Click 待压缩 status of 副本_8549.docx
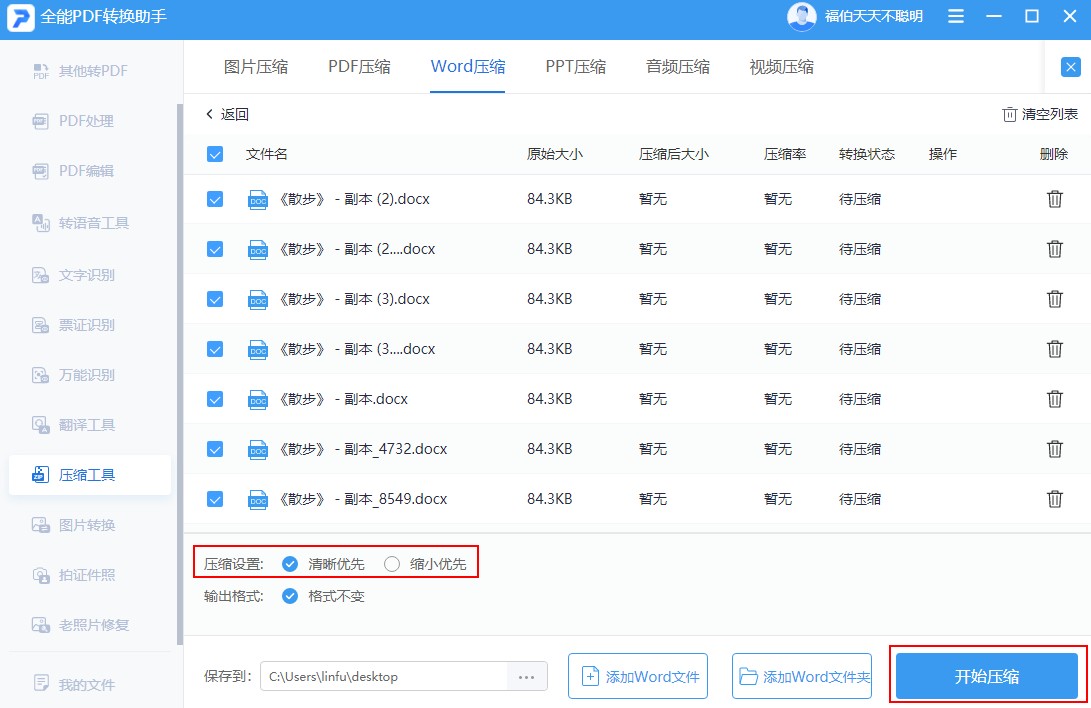This screenshot has width=1091, height=708. (x=860, y=499)
